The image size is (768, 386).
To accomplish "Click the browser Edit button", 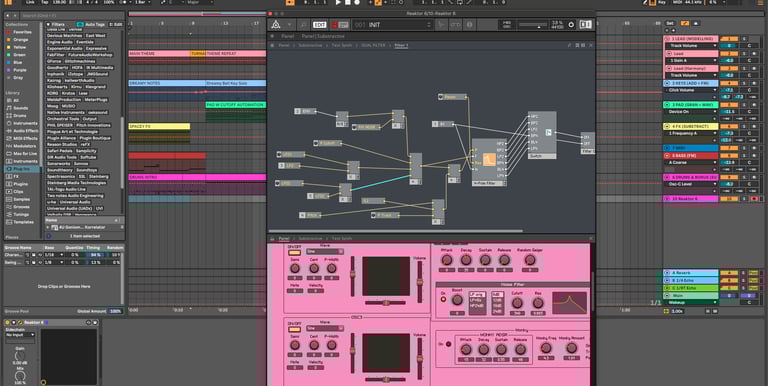I will point(116,24).
